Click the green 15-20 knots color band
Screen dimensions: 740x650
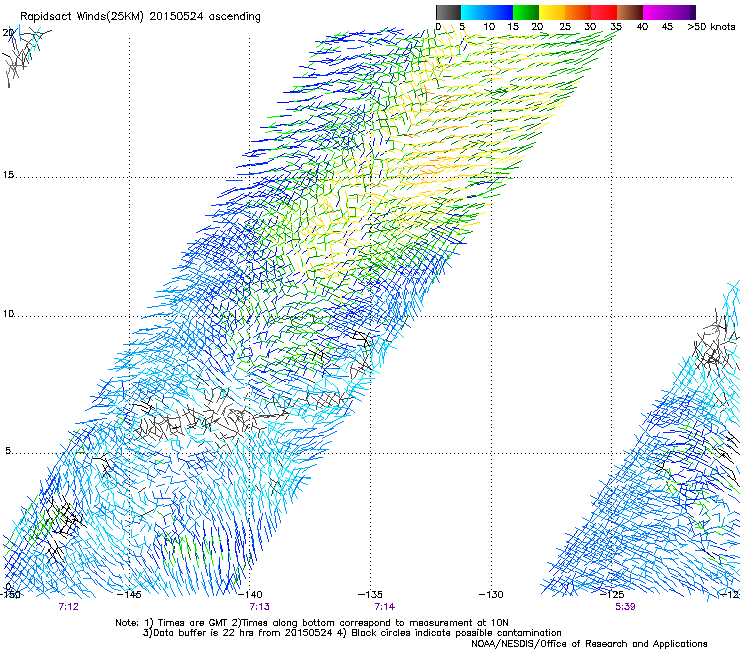pyautogui.click(x=526, y=12)
